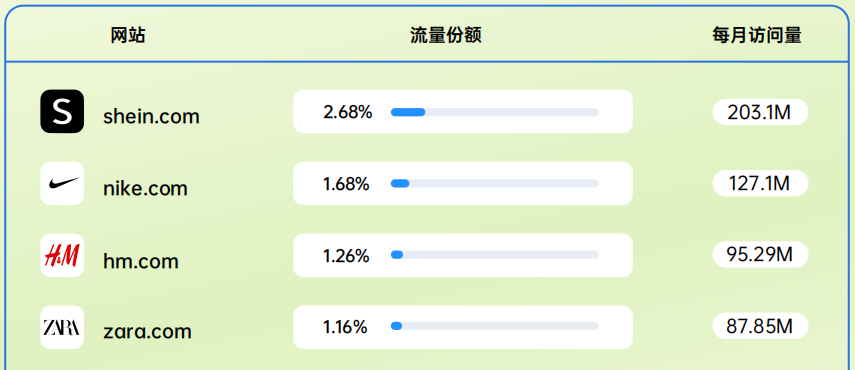Click the H&M red logo icon
Screen dimensions: 855x370
coord(62,255)
